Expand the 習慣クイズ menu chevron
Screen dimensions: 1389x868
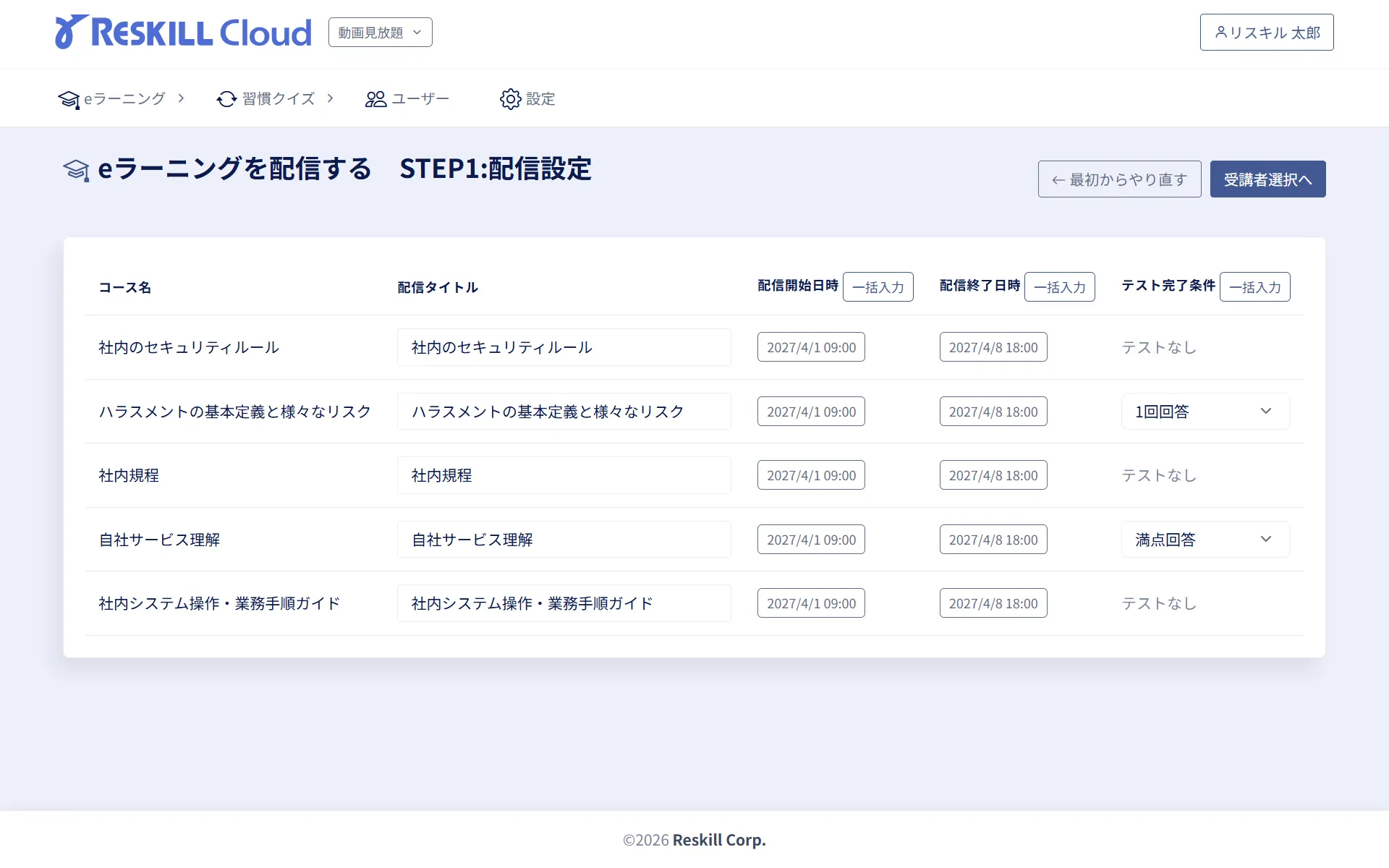tap(330, 98)
